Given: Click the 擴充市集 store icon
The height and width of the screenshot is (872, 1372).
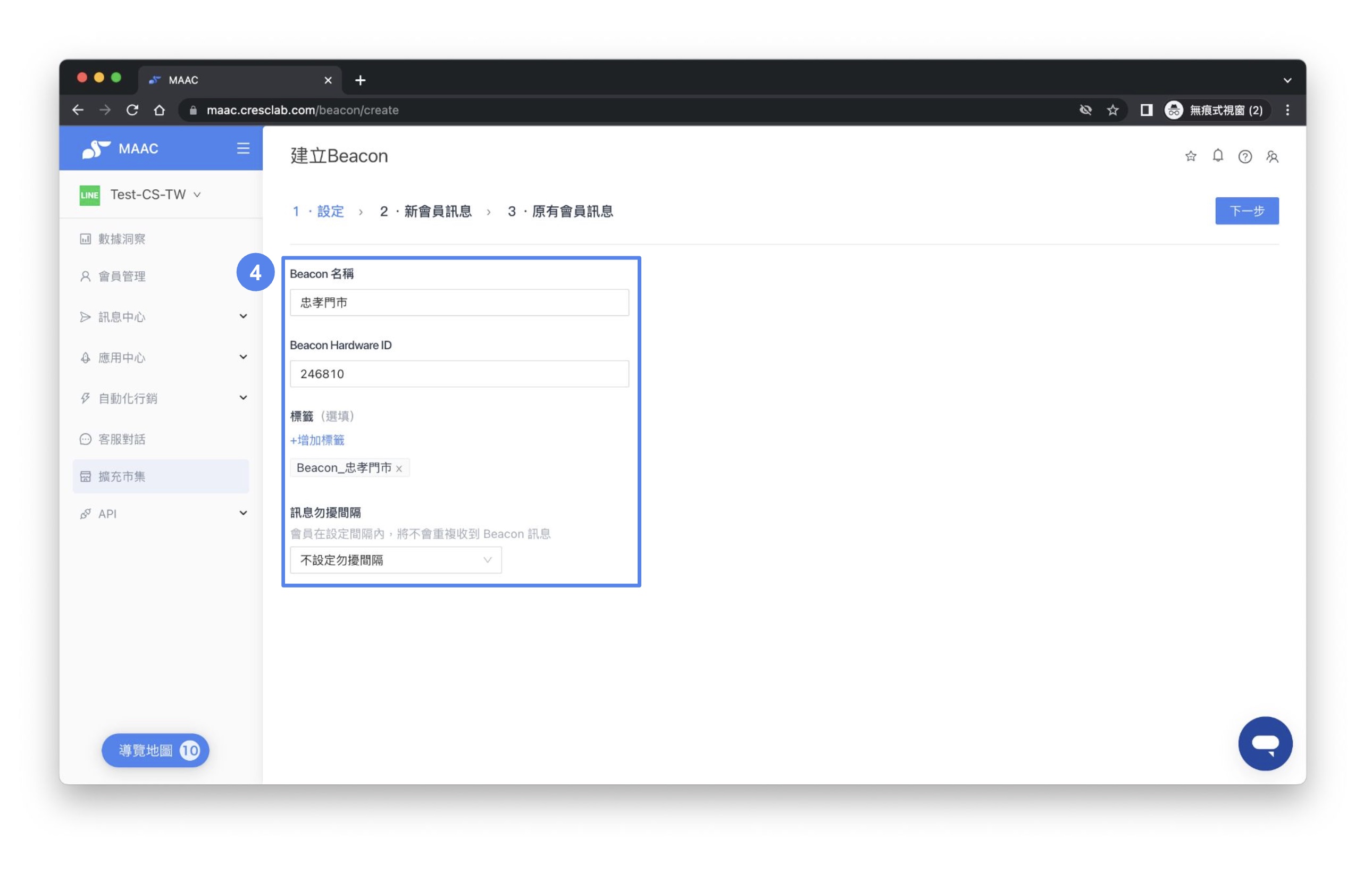Looking at the screenshot, I should pos(86,477).
